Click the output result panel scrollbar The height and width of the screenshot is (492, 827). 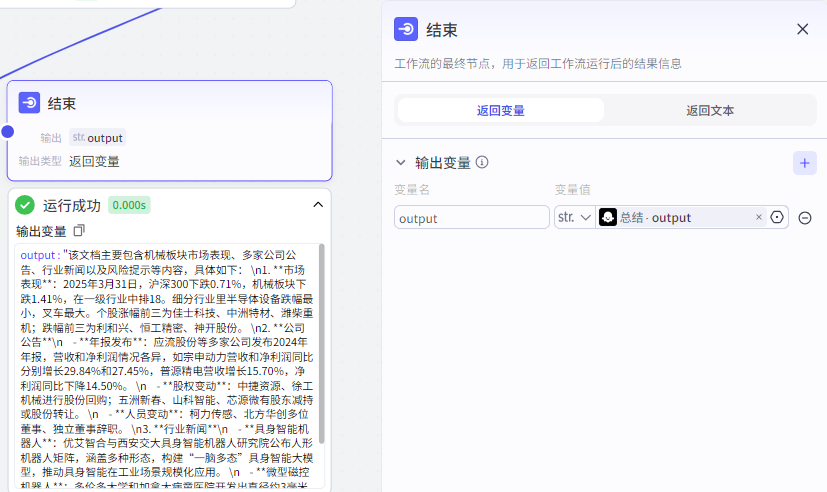coord(321,343)
